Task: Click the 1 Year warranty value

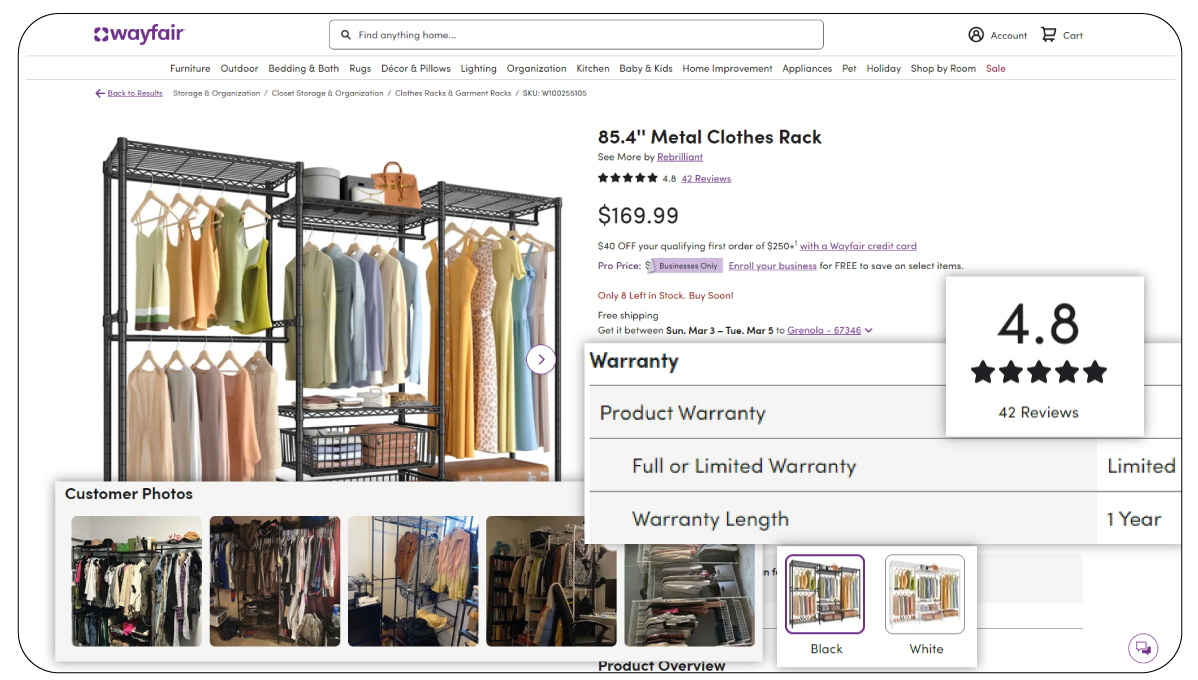Action: (x=1134, y=520)
